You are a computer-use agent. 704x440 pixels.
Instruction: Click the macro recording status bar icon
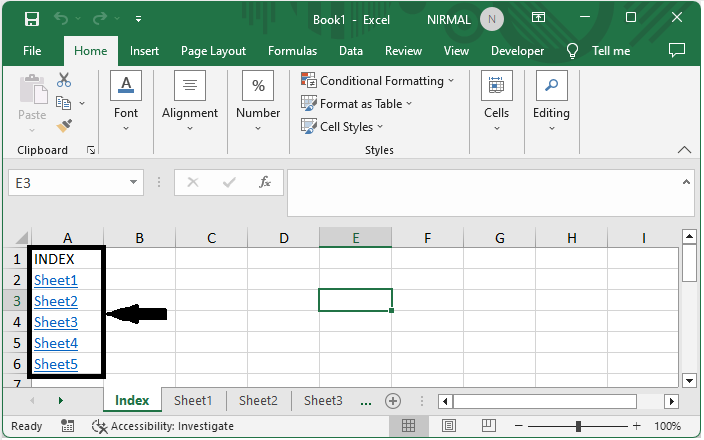(x=67, y=426)
